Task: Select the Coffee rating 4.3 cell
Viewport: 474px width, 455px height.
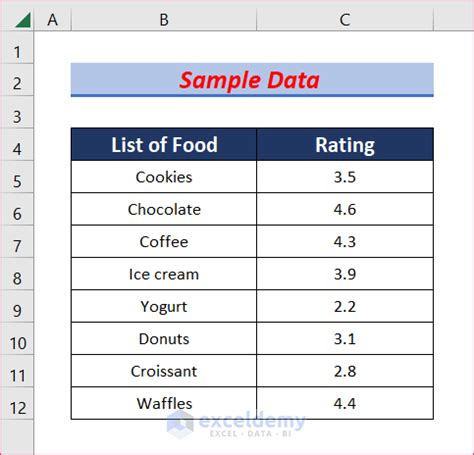Action: pyautogui.click(x=345, y=241)
